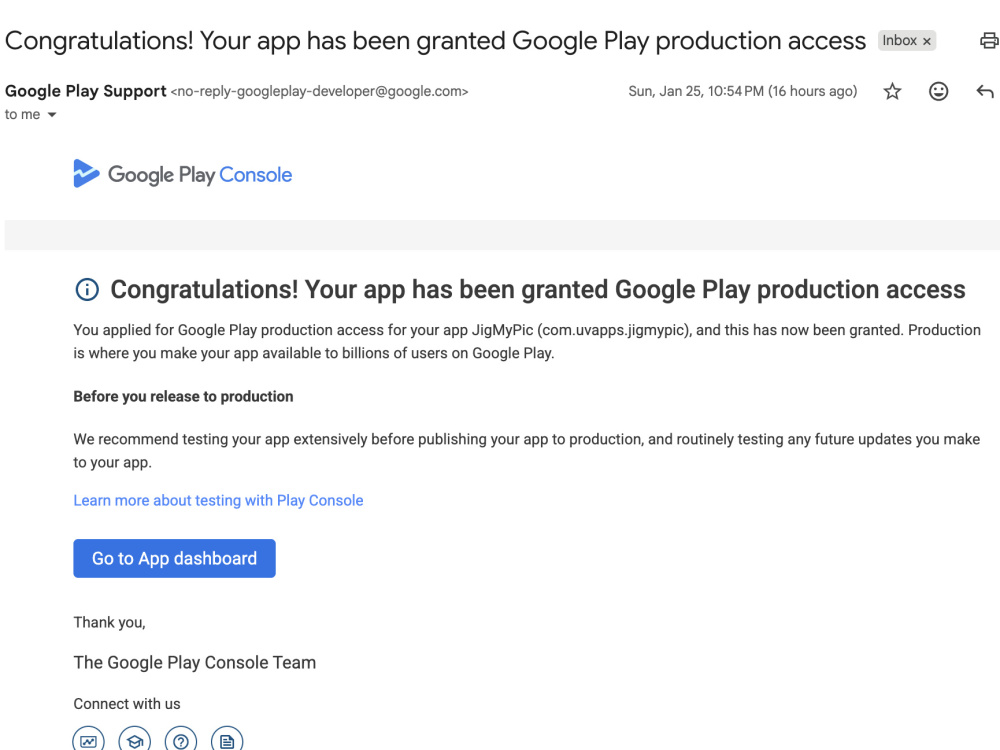
Task: Click the info icon beside the Congratulations heading
Action: (87, 289)
